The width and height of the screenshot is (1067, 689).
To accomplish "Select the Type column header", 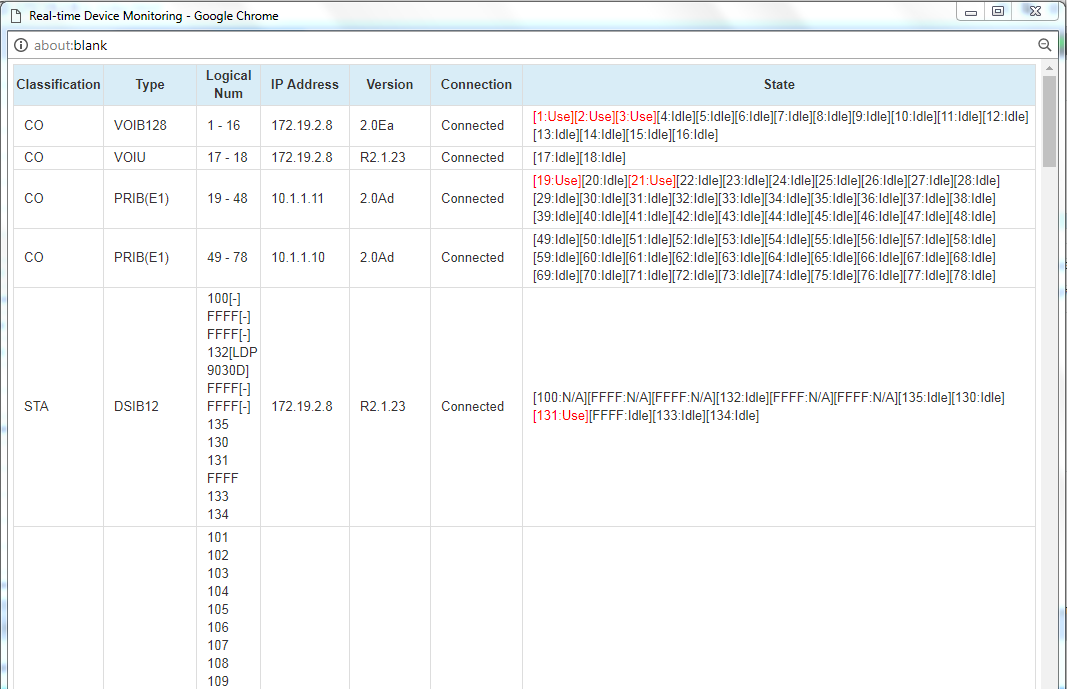I will (x=150, y=85).
